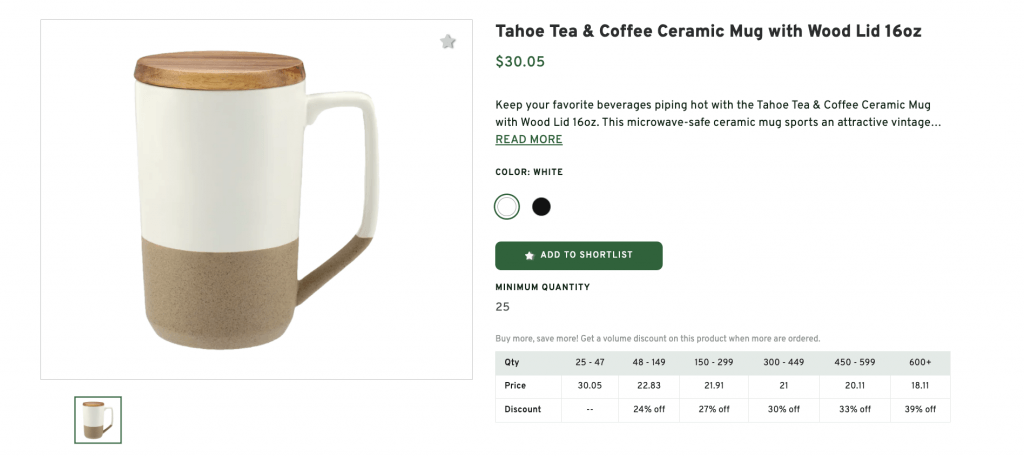This screenshot has width=1024, height=456.
Task: Click the 600+ quantity tier header
Action: pyautogui.click(x=920, y=362)
